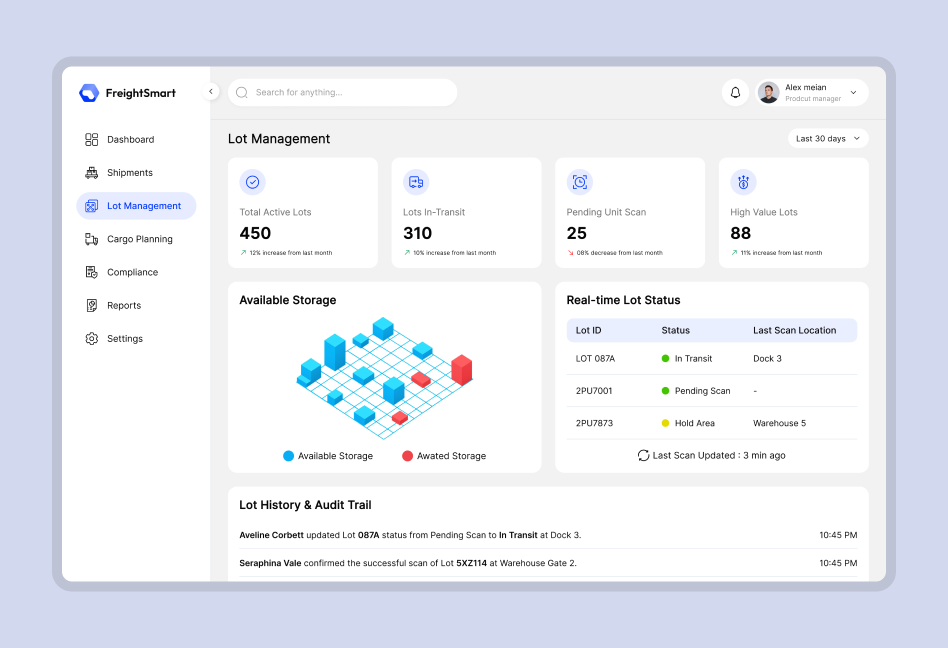Select the LOT 087A row
The height and width of the screenshot is (648, 948).
click(x=711, y=358)
